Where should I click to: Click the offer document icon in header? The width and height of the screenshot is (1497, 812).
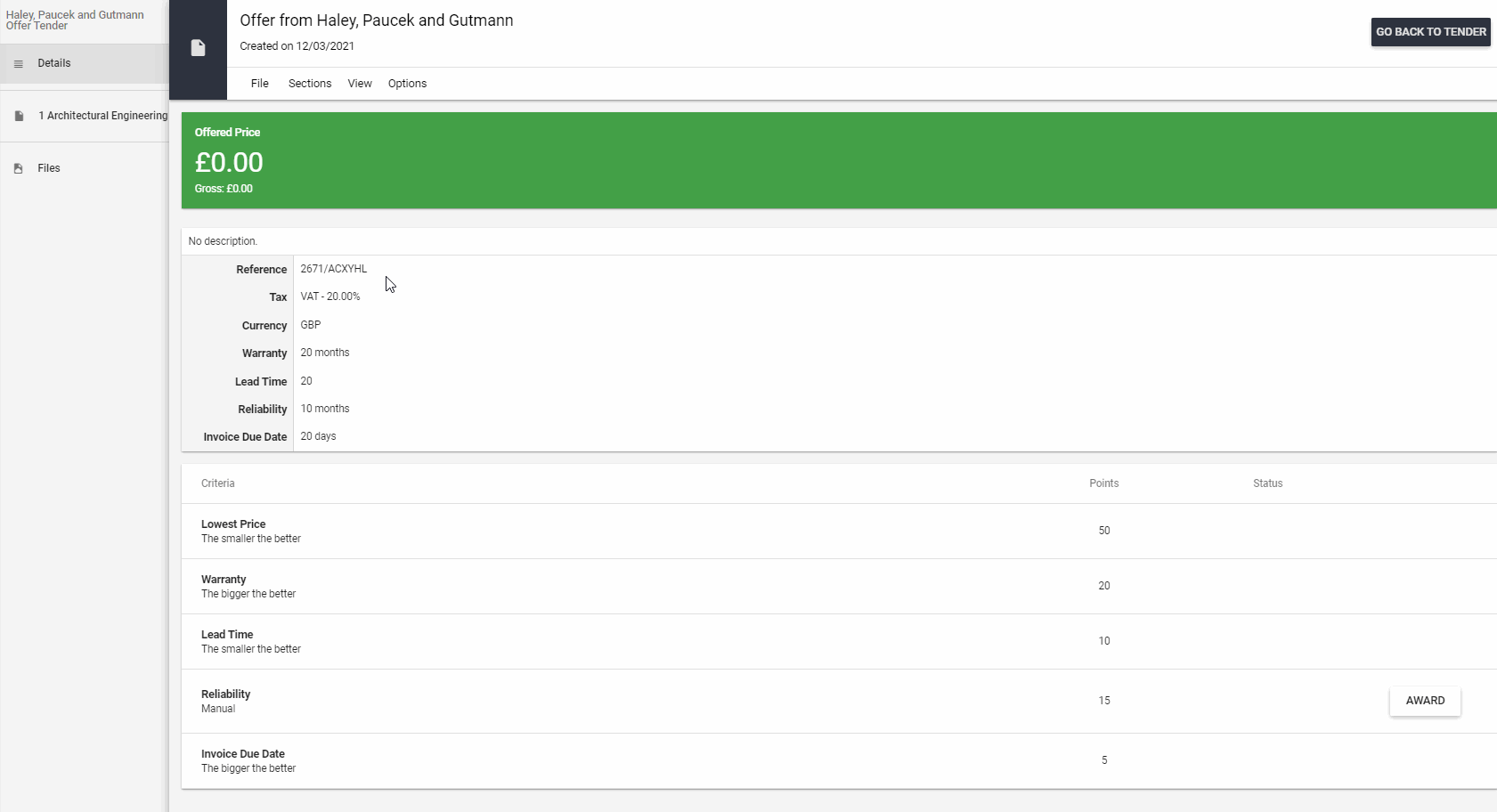[x=198, y=48]
